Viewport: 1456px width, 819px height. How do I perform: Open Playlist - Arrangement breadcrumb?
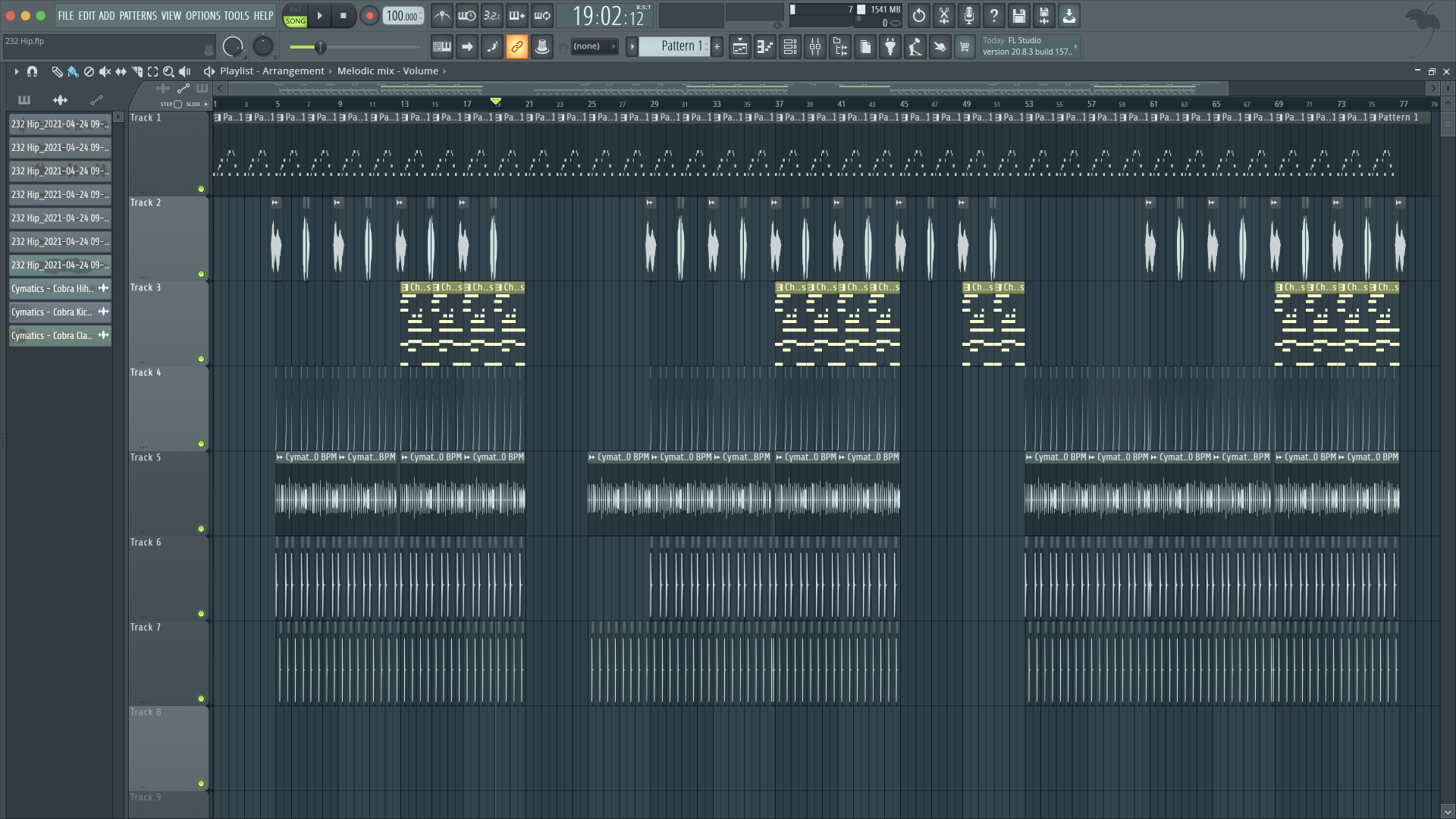(x=272, y=71)
